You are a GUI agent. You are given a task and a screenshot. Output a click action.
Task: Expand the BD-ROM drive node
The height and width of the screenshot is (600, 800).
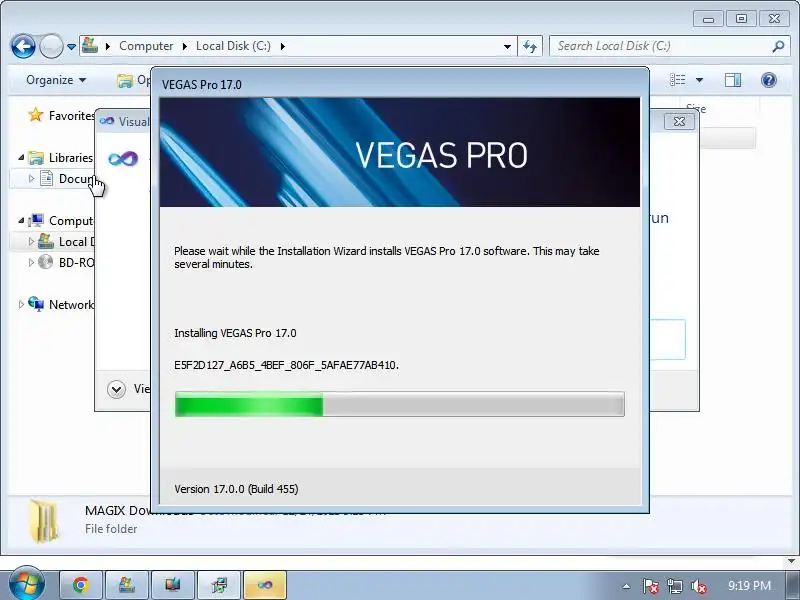[31, 262]
